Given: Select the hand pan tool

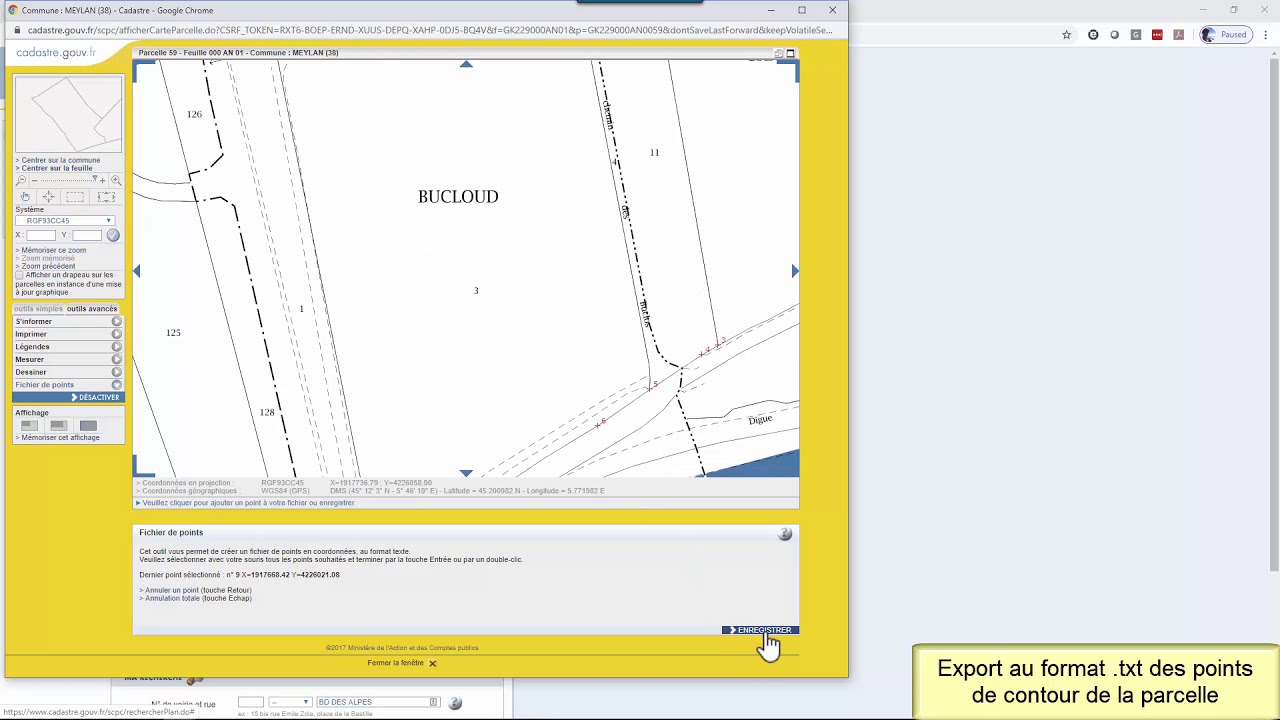Looking at the screenshot, I should click(26, 197).
